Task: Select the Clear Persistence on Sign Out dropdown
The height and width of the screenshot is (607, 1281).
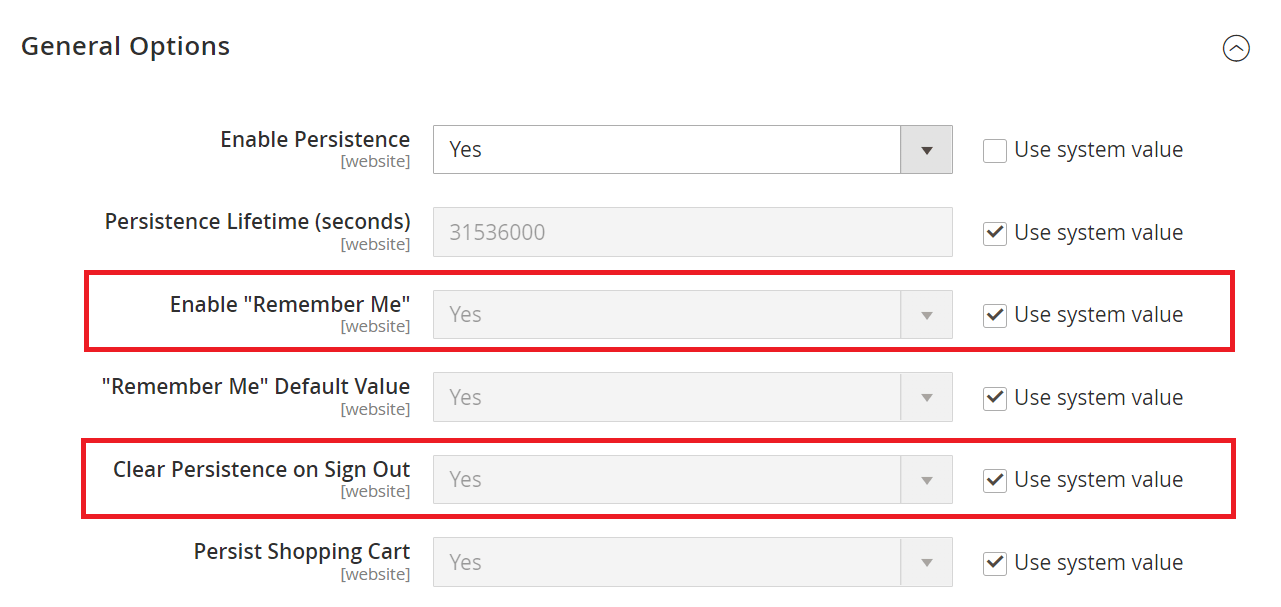Action: coord(690,479)
